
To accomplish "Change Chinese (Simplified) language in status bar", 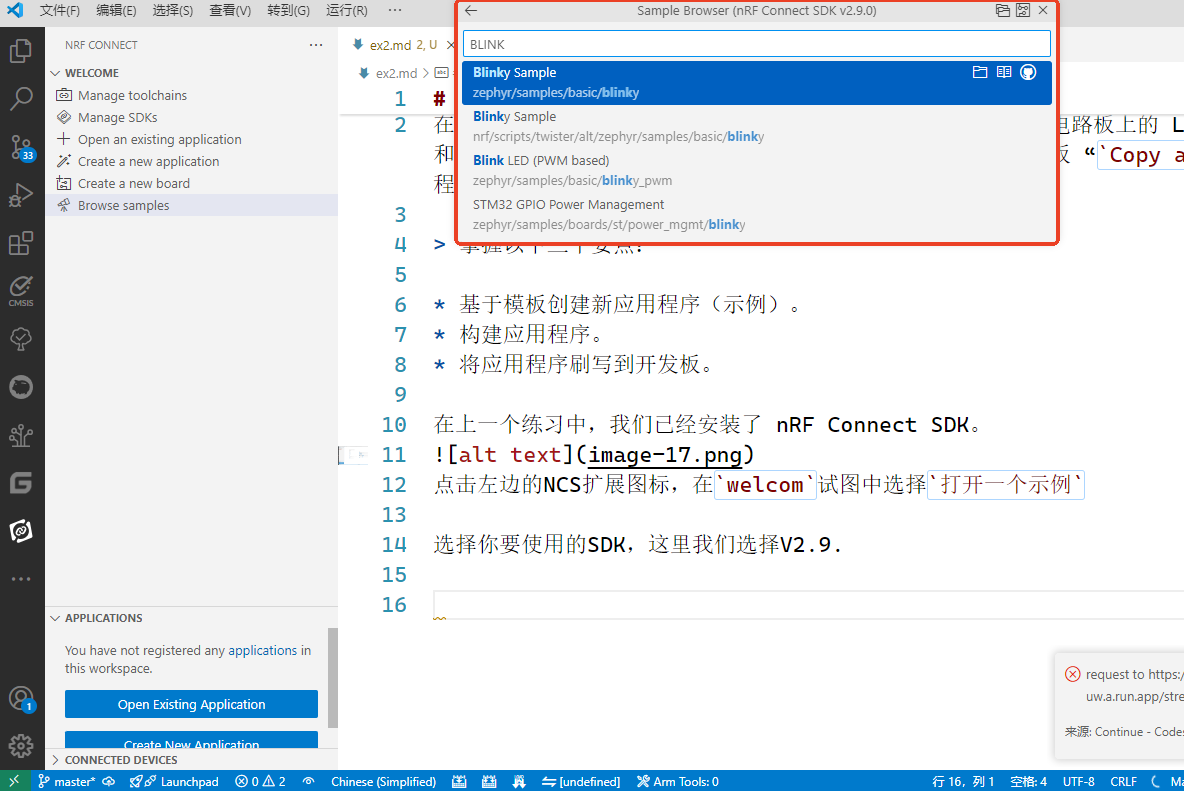I will (384, 781).
